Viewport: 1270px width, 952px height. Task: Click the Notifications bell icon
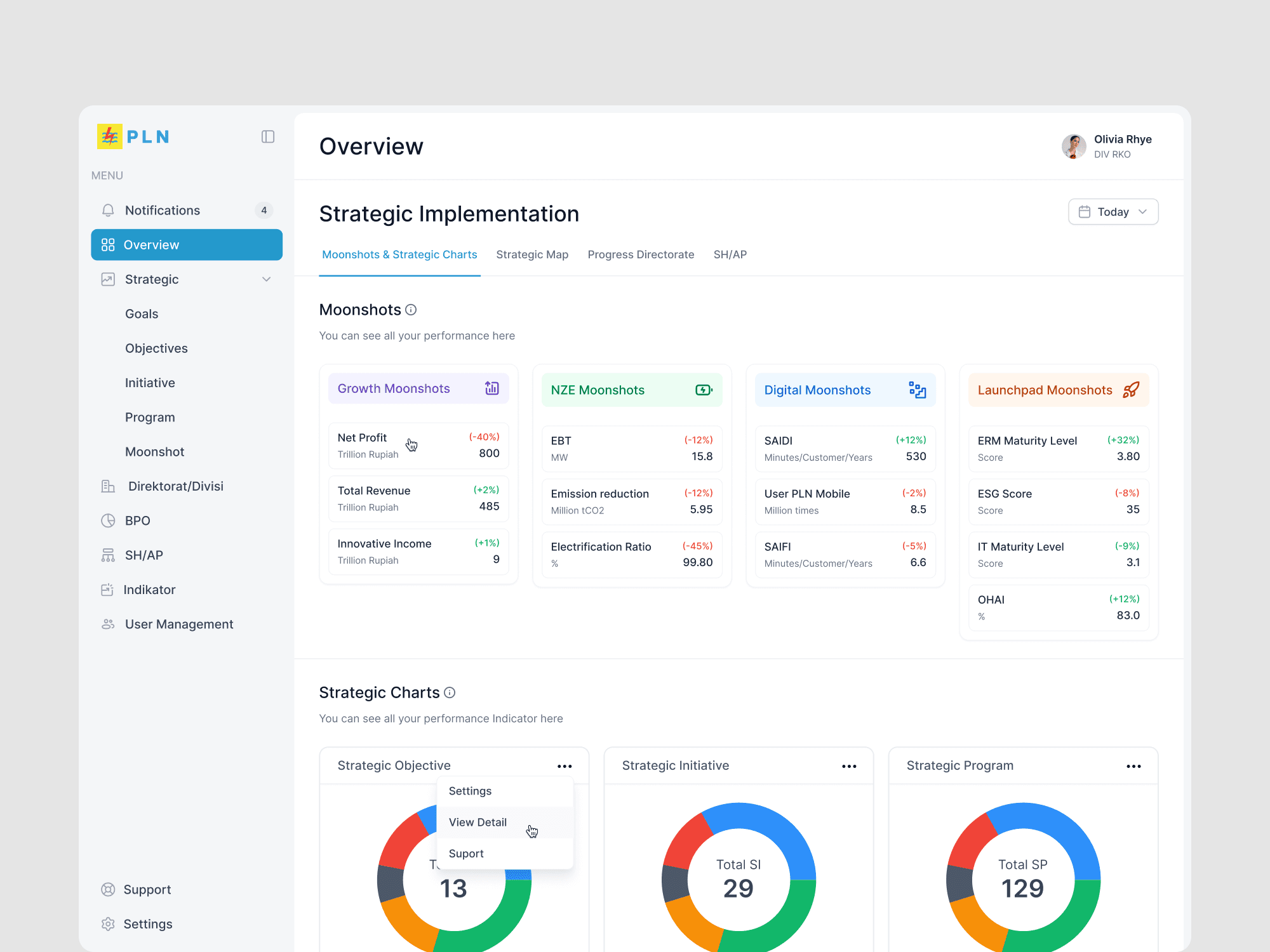(108, 210)
